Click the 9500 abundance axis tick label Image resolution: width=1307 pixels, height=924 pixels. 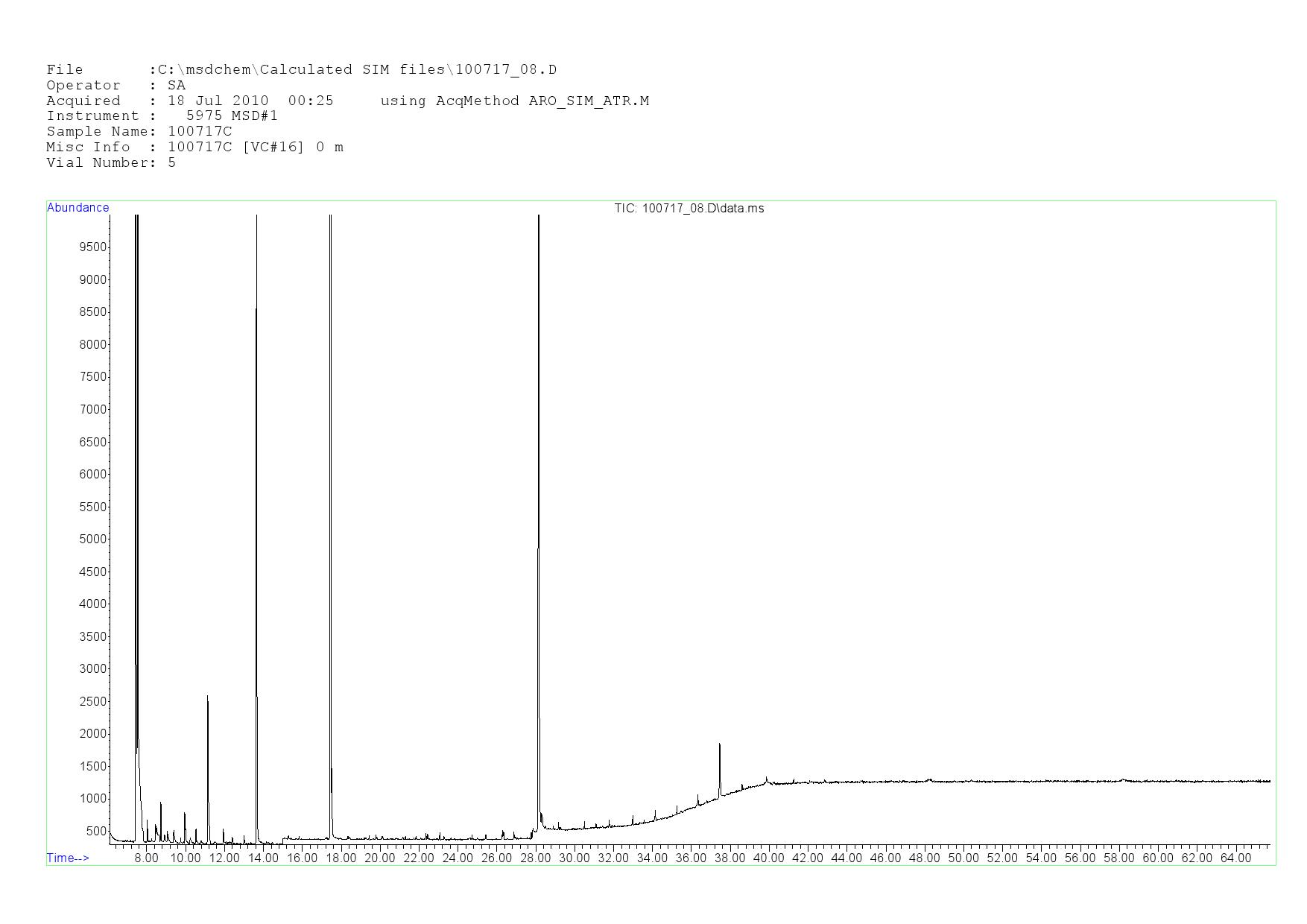[92, 247]
